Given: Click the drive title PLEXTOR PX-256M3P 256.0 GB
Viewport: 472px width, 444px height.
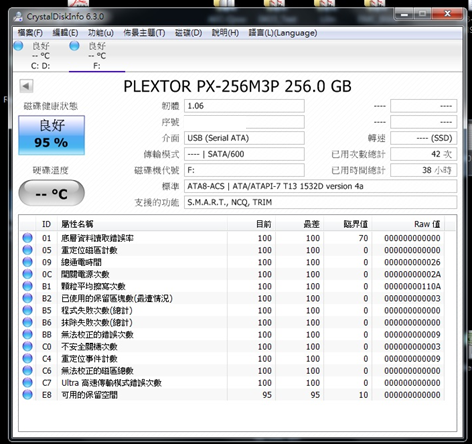Looking at the screenshot, I should tap(237, 86).
